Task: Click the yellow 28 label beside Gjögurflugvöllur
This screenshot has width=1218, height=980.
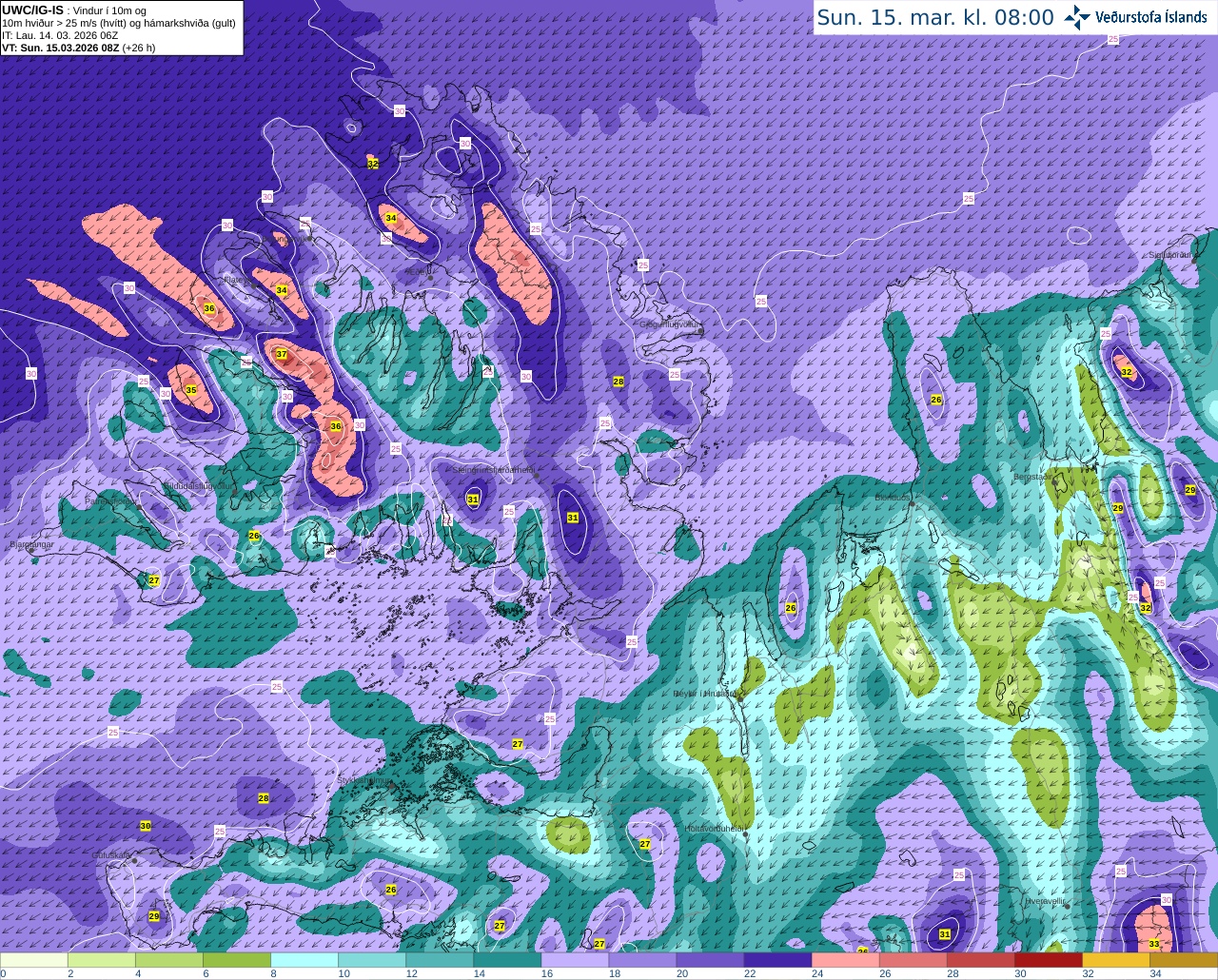Action: click(x=619, y=382)
